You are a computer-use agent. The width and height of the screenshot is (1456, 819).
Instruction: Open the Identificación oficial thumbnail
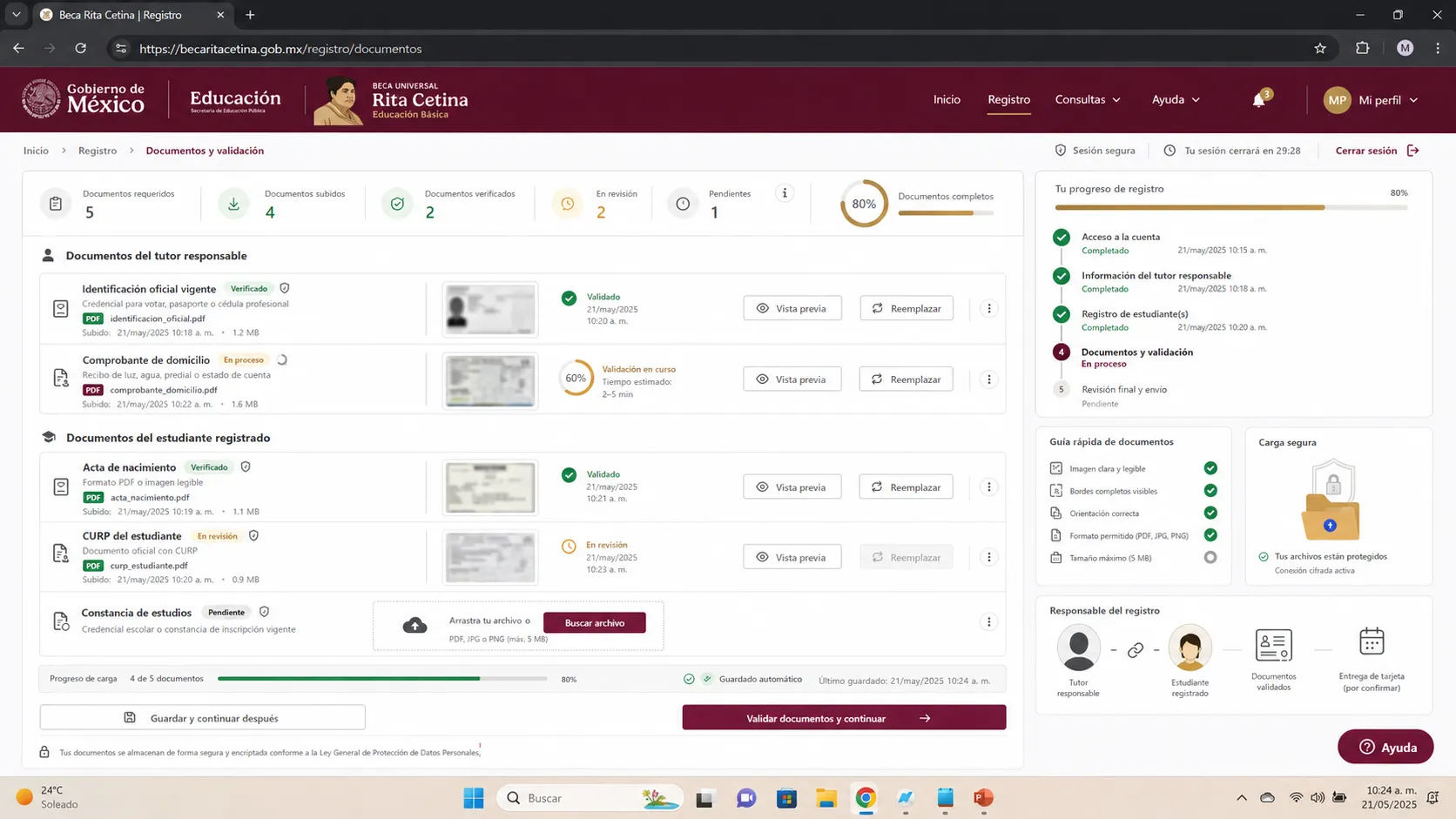click(x=490, y=309)
